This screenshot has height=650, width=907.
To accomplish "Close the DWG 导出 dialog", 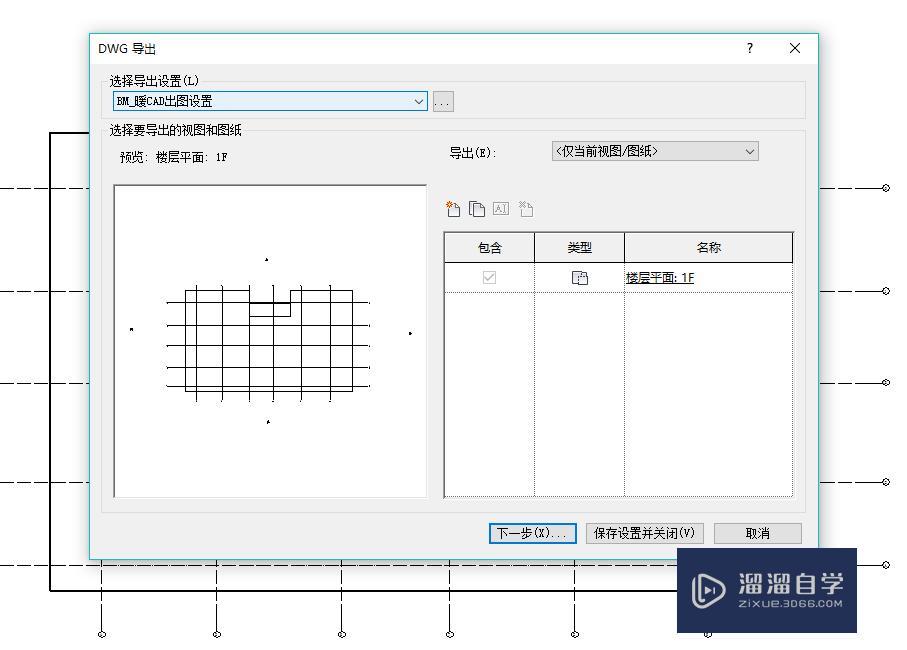I will coord(795,48).
